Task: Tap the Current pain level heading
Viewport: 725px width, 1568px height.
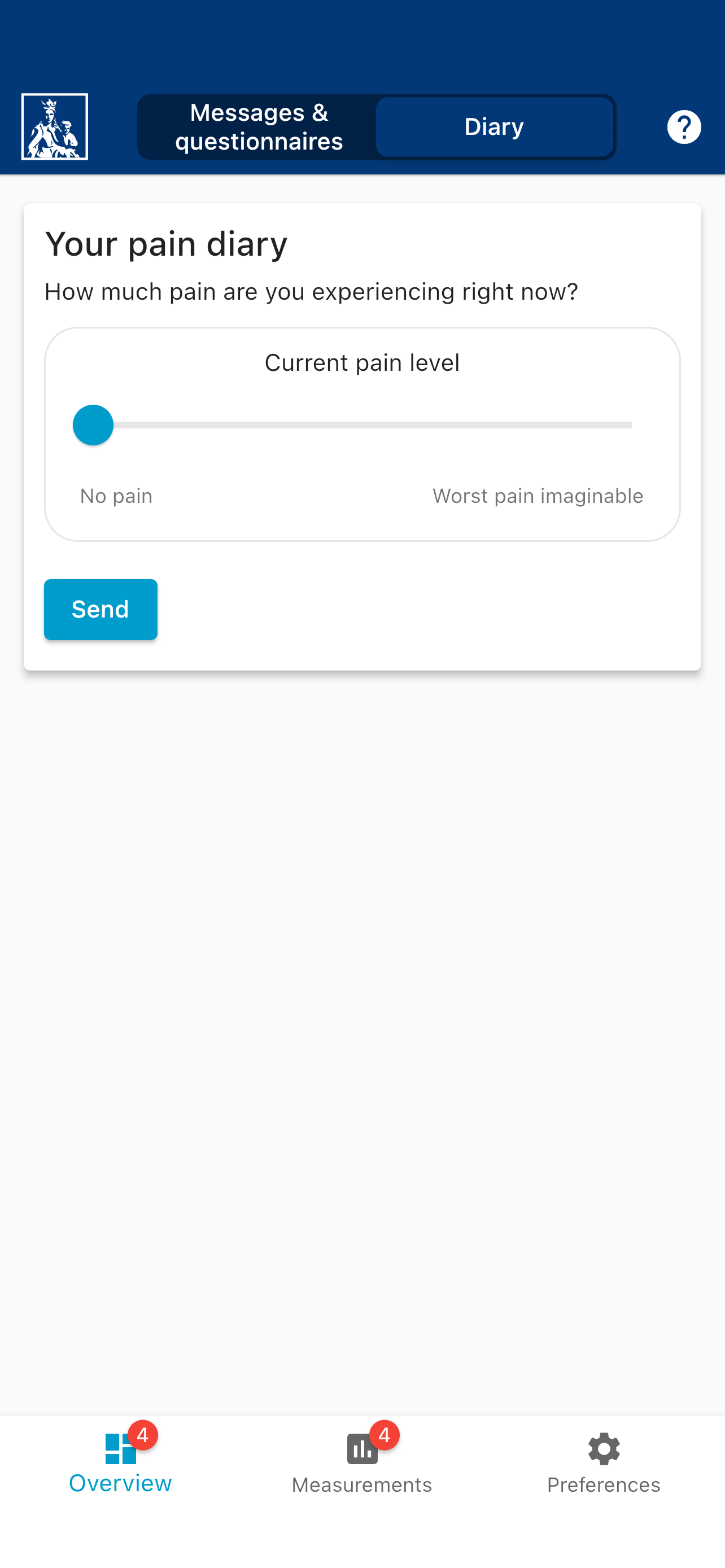Action: pos(362,362)
